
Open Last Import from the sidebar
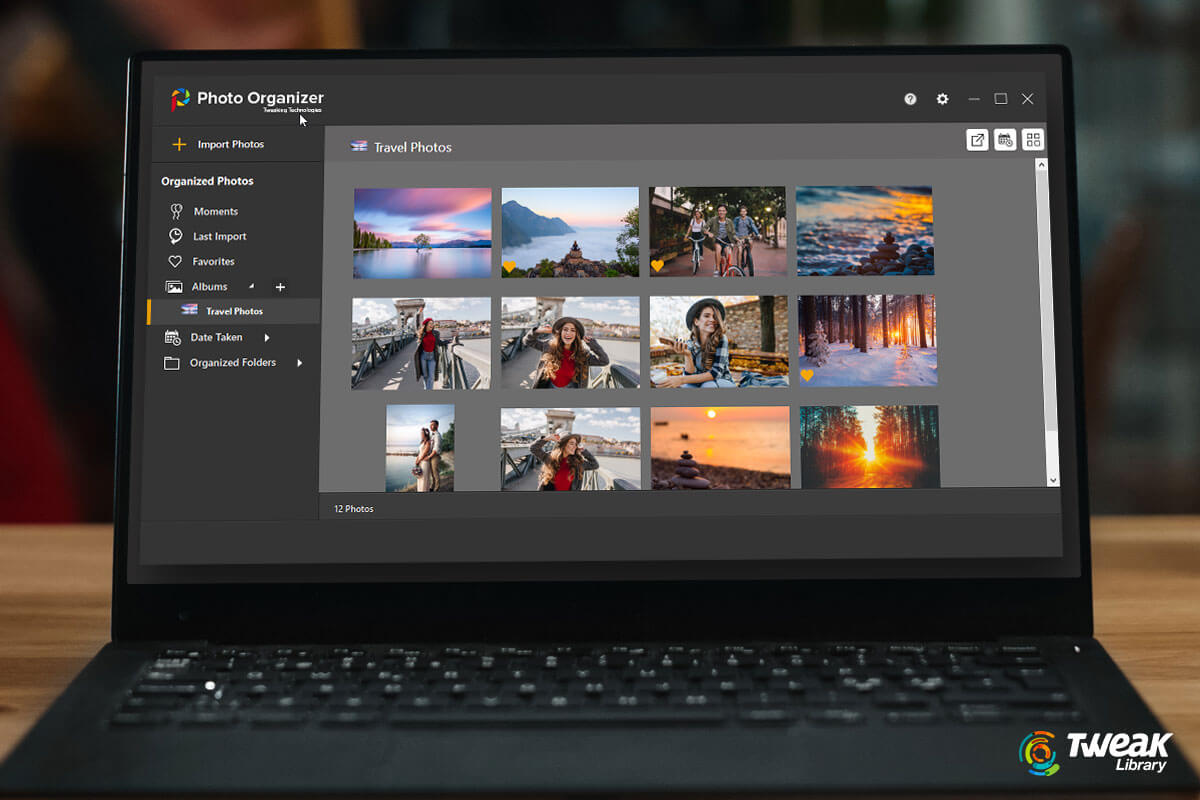(218, 236)
